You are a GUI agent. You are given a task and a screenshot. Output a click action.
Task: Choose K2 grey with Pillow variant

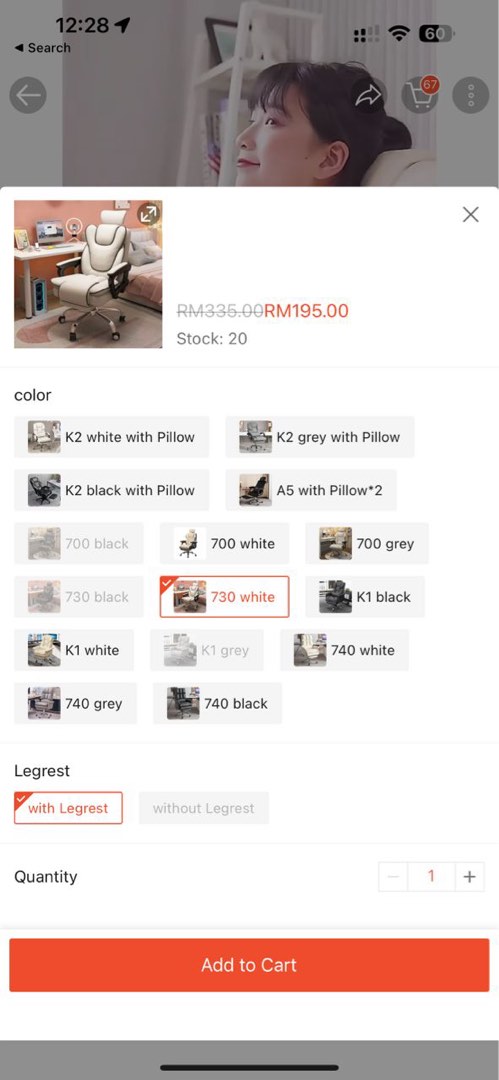coord(320,437)
